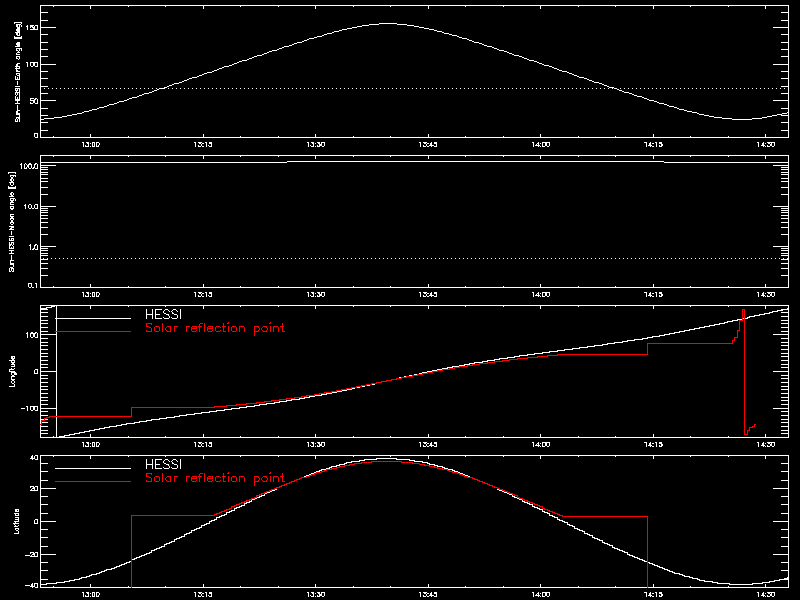Image resolution: width=800 pixels, height=600 pixels.
Task: Click the Sun-HESSI-Noon angle [deg] axis title
Action: 12,221
